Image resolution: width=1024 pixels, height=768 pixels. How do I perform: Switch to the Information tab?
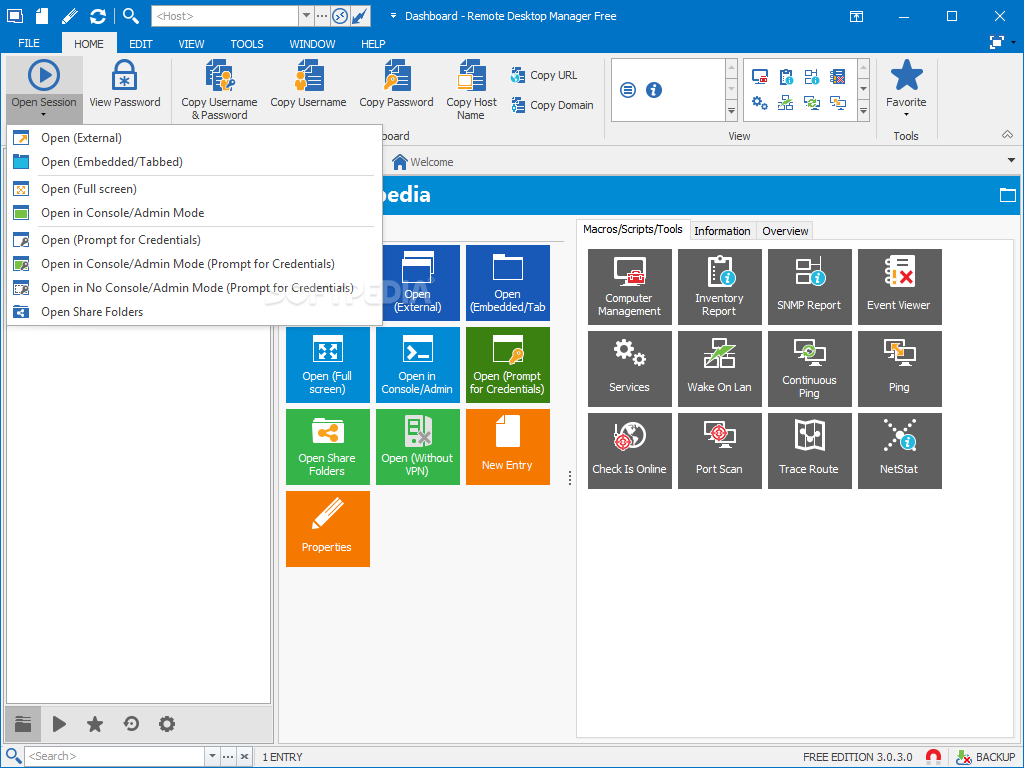[x=722, y=231]
